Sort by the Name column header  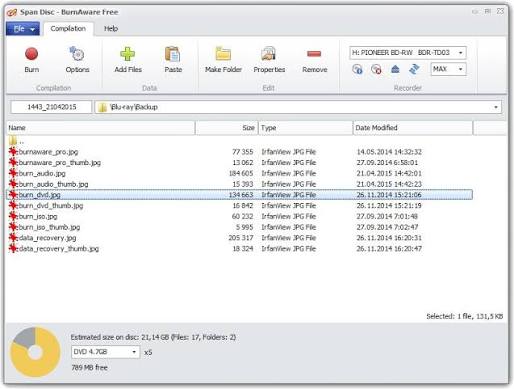click(101, 128)
